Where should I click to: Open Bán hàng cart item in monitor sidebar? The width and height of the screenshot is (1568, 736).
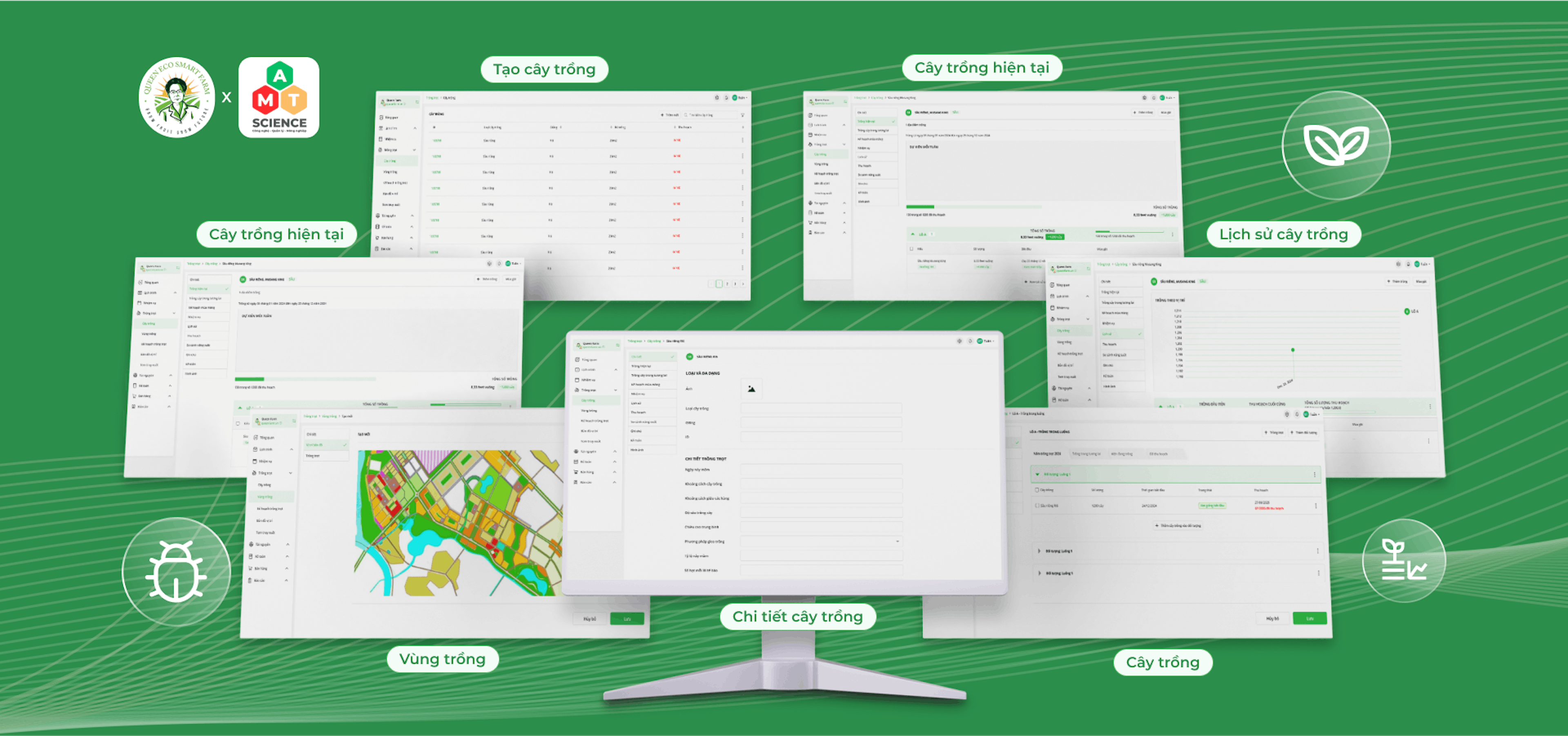click(584, 472)
